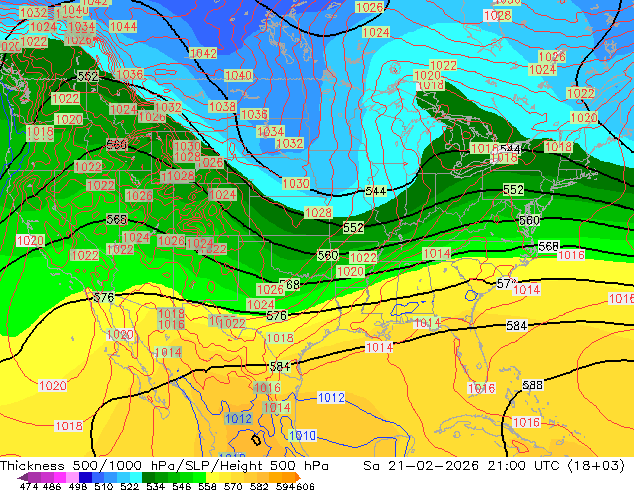
Task: Click the 588 height contour label
Action: coord(532,385)
